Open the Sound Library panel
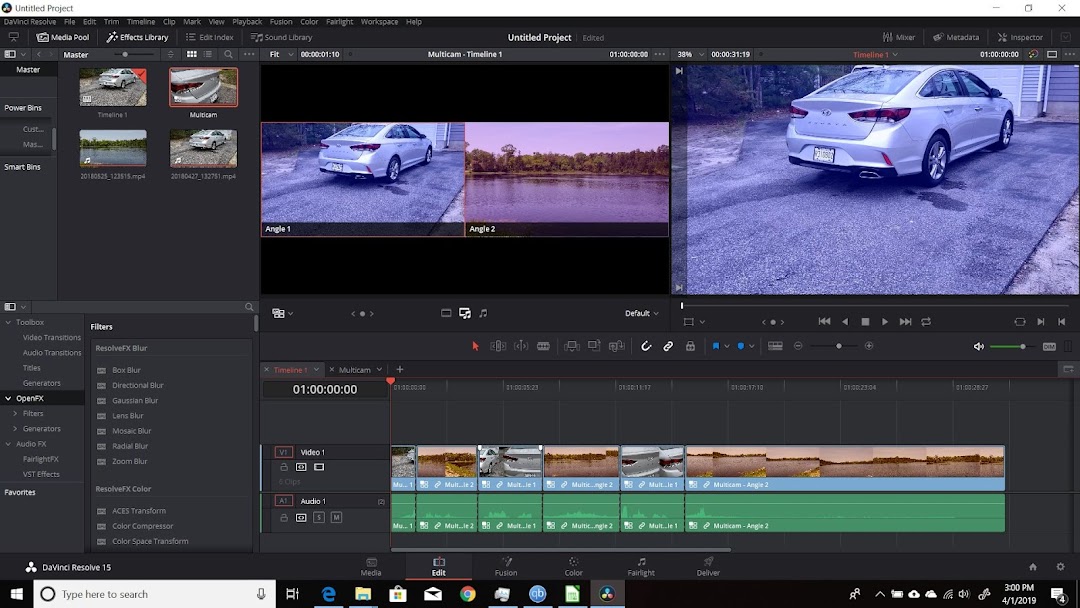 281,37
